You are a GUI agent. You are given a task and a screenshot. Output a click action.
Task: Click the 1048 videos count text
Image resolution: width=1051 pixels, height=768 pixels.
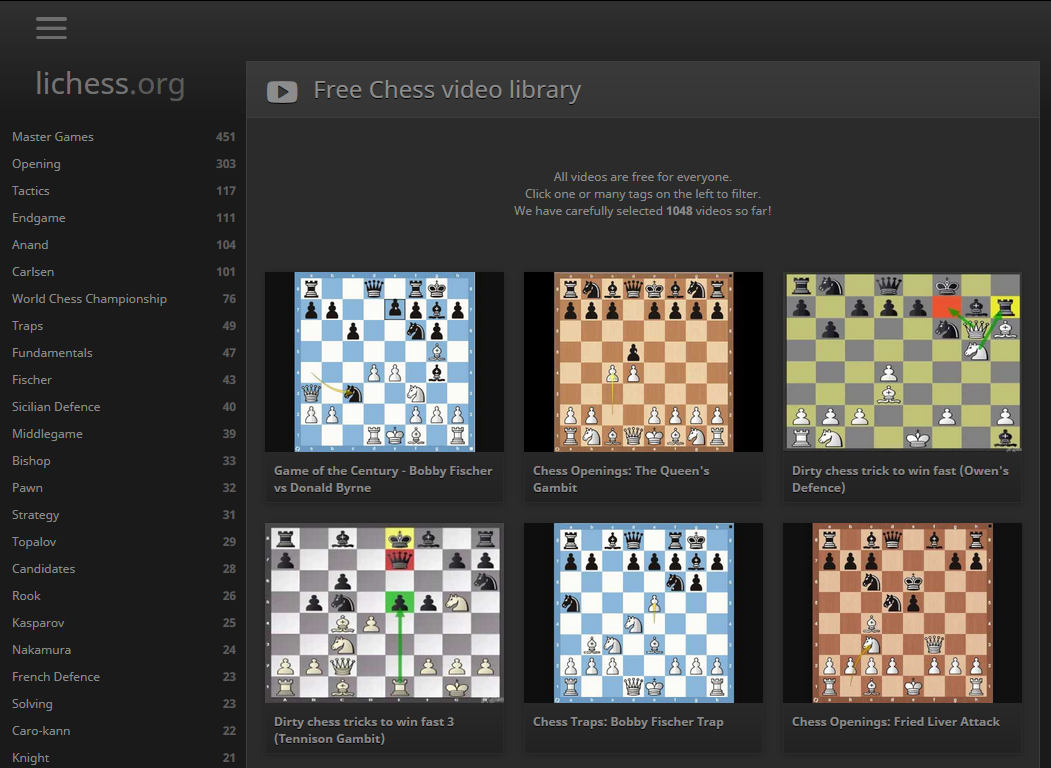tap(679, 210)
